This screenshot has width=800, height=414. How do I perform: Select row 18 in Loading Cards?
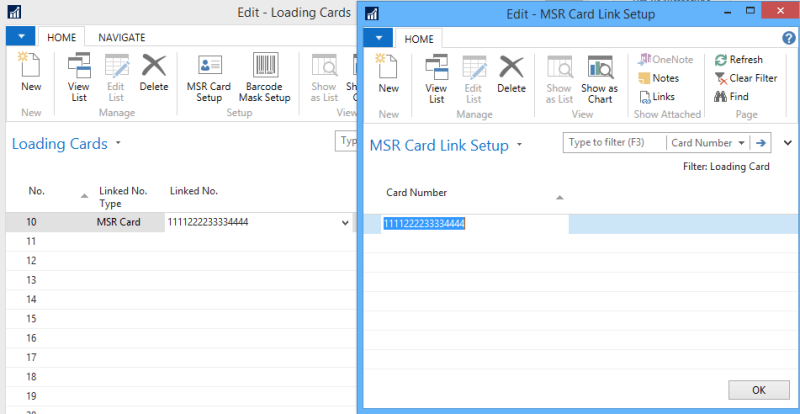[181, 377]
